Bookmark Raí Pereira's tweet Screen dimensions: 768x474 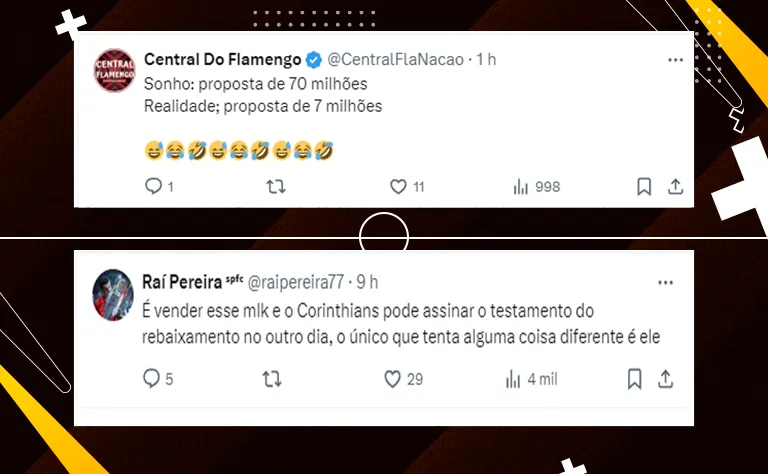click(634, 379)
